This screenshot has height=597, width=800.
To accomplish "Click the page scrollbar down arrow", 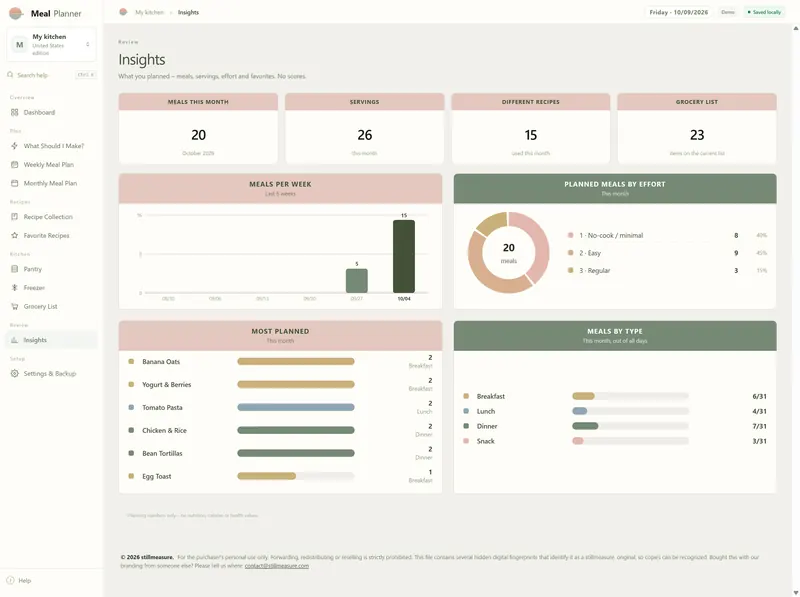I will 795,592.
